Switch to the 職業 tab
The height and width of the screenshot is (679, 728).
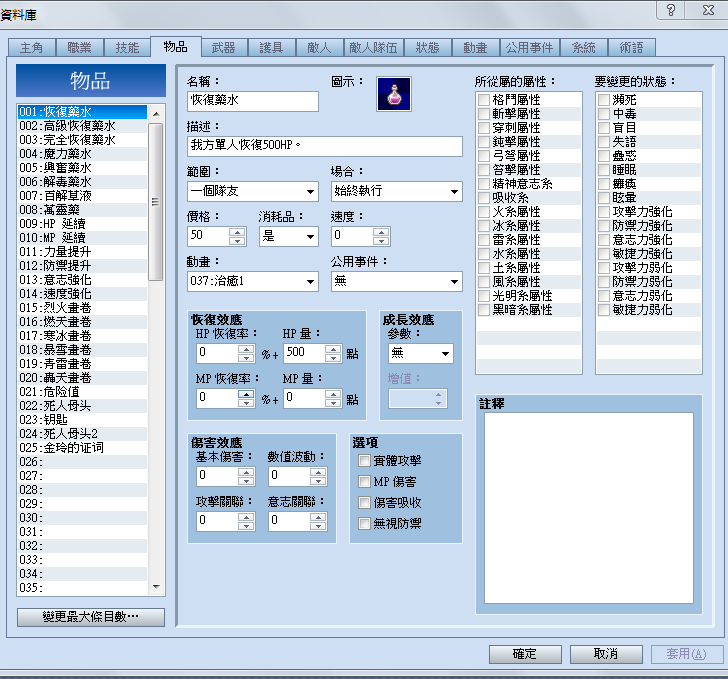click(79, 48)
